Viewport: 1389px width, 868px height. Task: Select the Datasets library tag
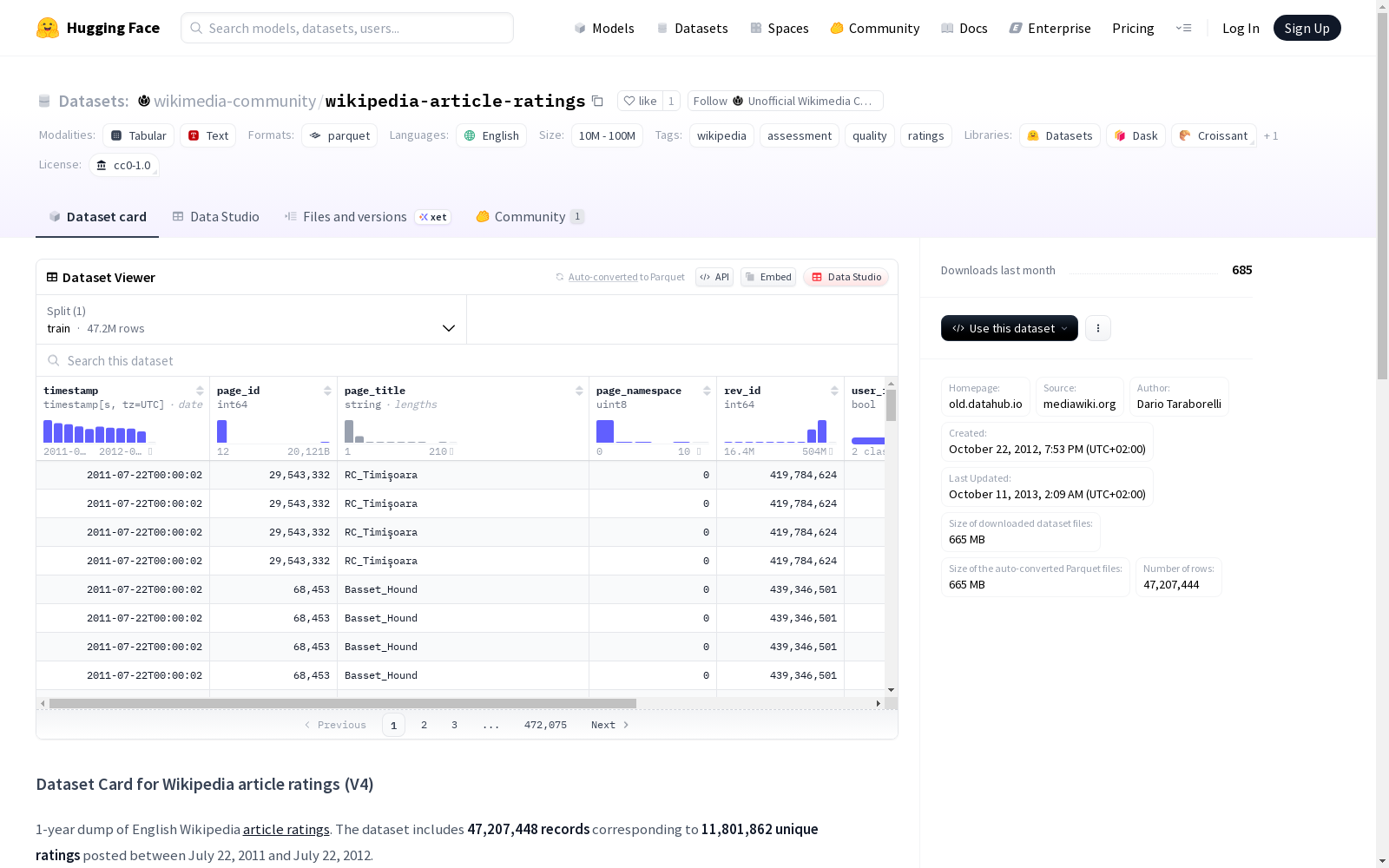1060,135
